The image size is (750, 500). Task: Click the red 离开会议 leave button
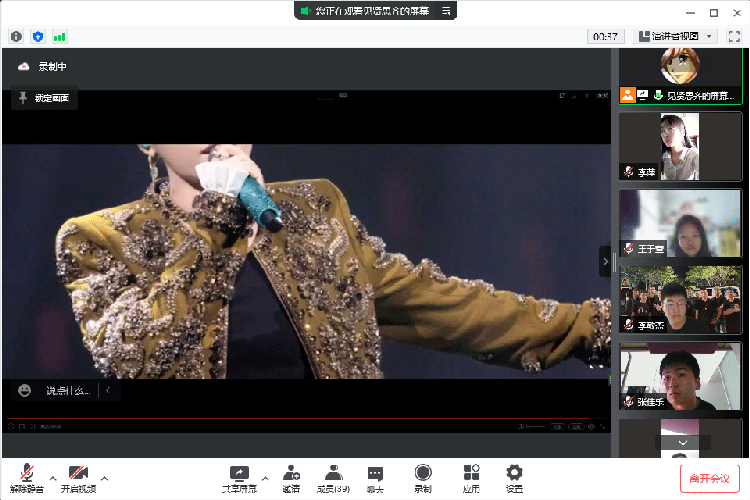click(x=709, y=478)
